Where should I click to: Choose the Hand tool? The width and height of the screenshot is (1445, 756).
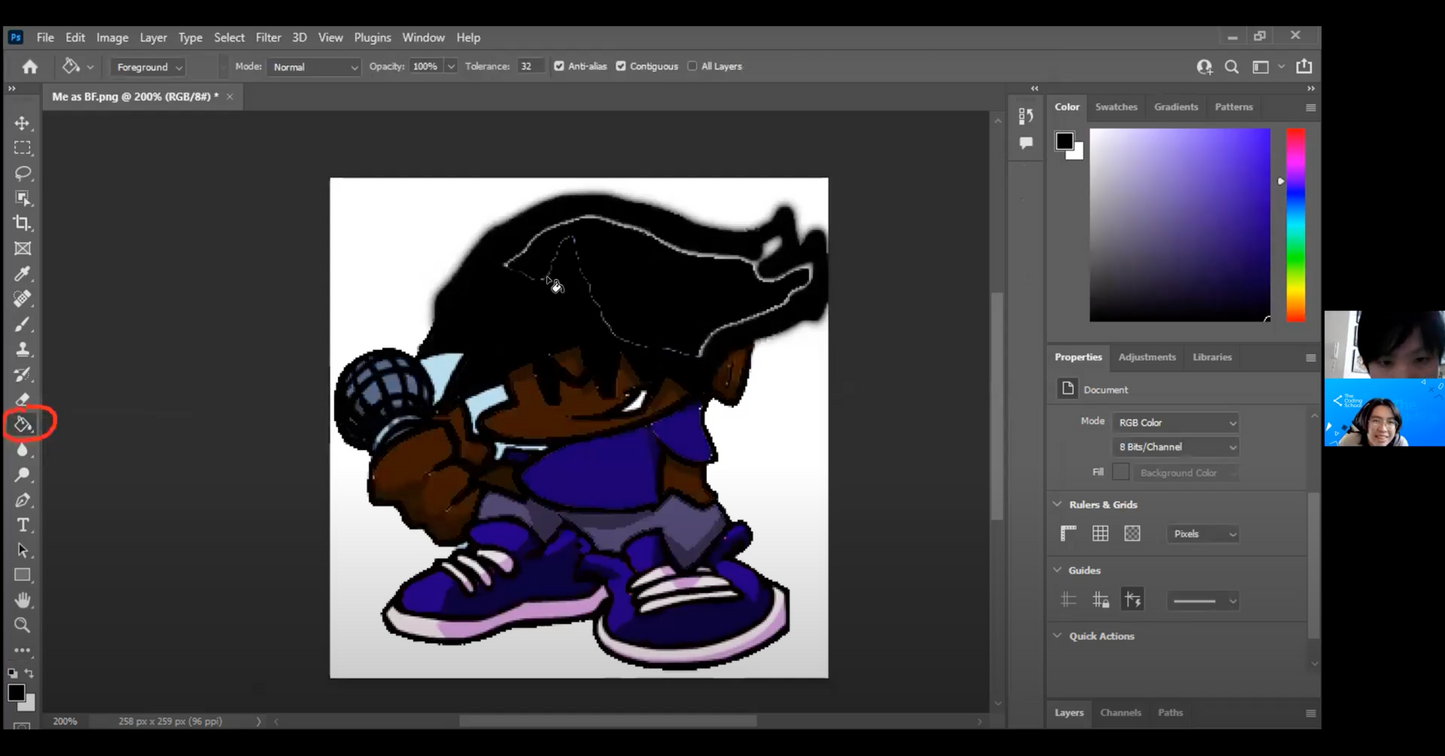(x=22, y=600)
